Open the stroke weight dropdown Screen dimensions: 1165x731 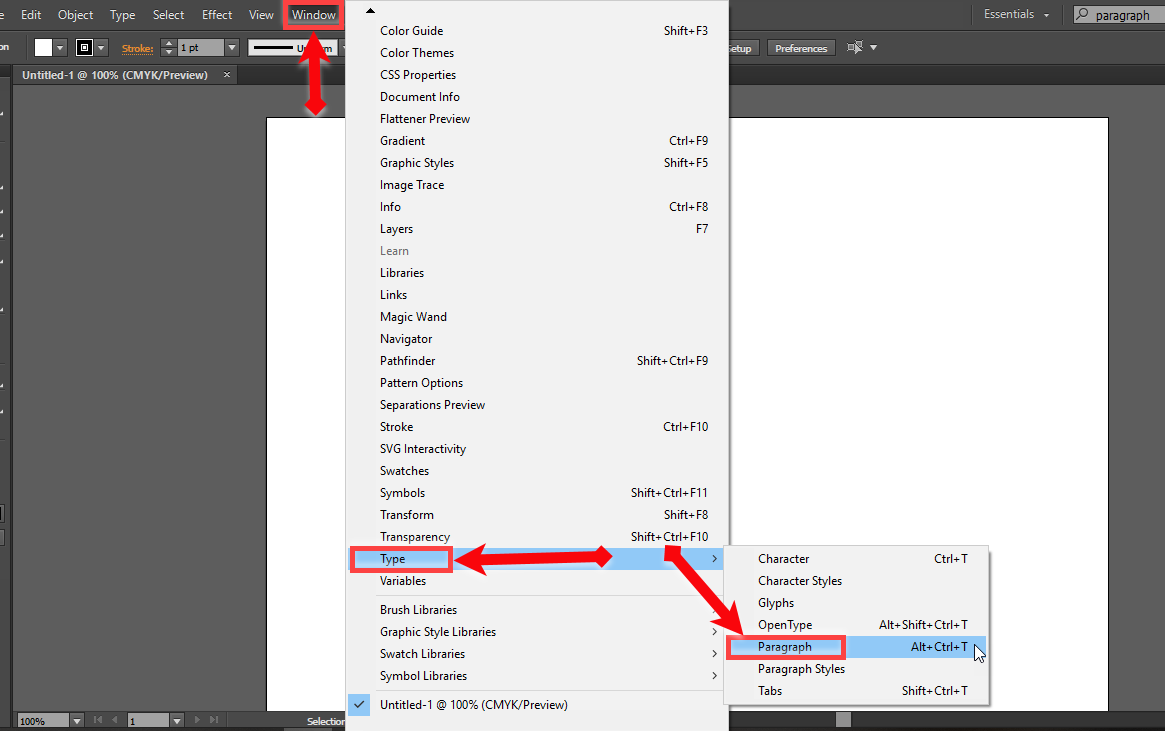pos(232,48)
